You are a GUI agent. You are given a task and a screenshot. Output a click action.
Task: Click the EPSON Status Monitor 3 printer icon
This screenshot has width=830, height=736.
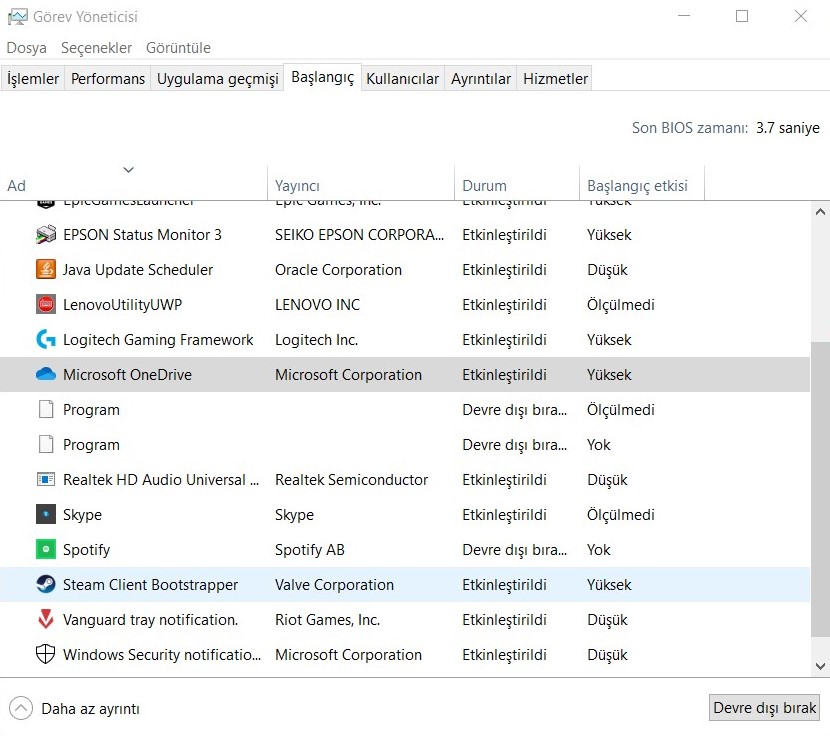(x=46, y=235)
